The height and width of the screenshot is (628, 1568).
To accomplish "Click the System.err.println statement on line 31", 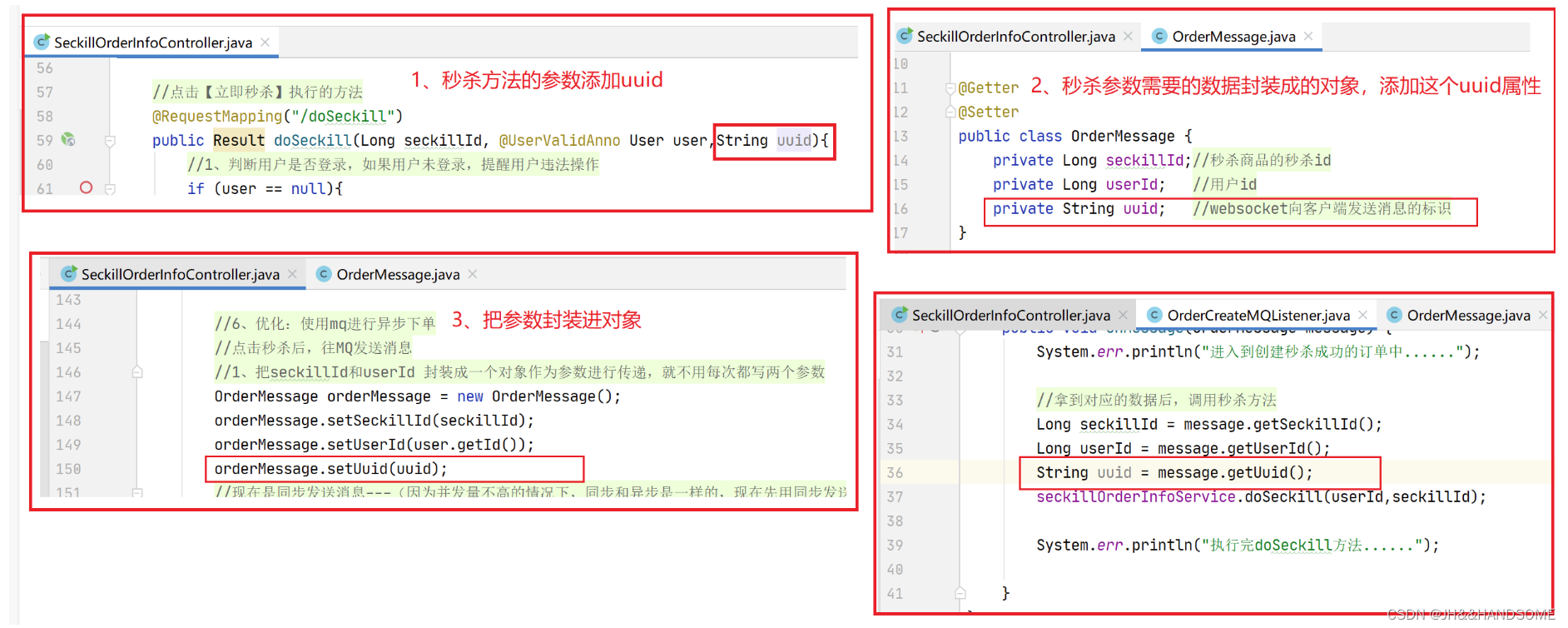I will click(x=1258, y=351).
